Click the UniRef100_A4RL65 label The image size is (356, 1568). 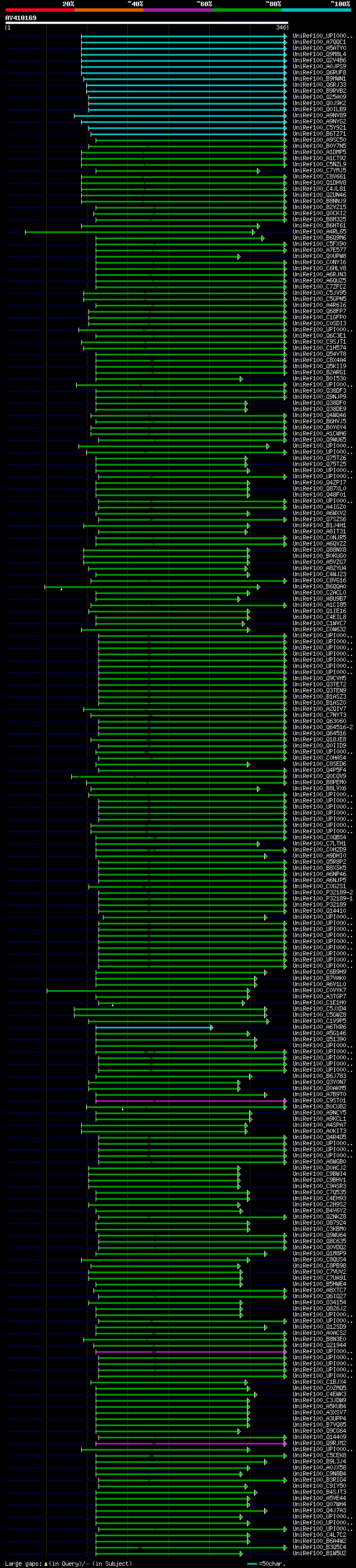pyautogui.click(x=319, y=231)
